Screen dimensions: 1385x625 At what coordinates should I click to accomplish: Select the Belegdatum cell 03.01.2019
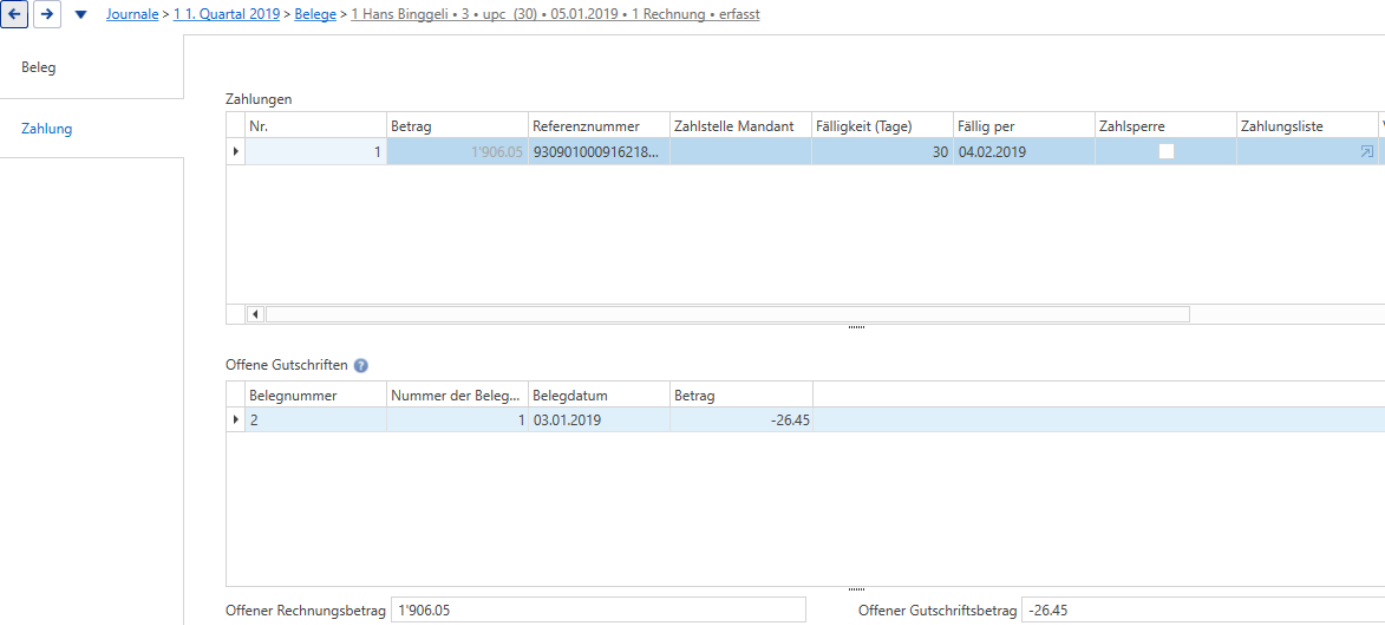pyautogui.click(x=600, y=420)
